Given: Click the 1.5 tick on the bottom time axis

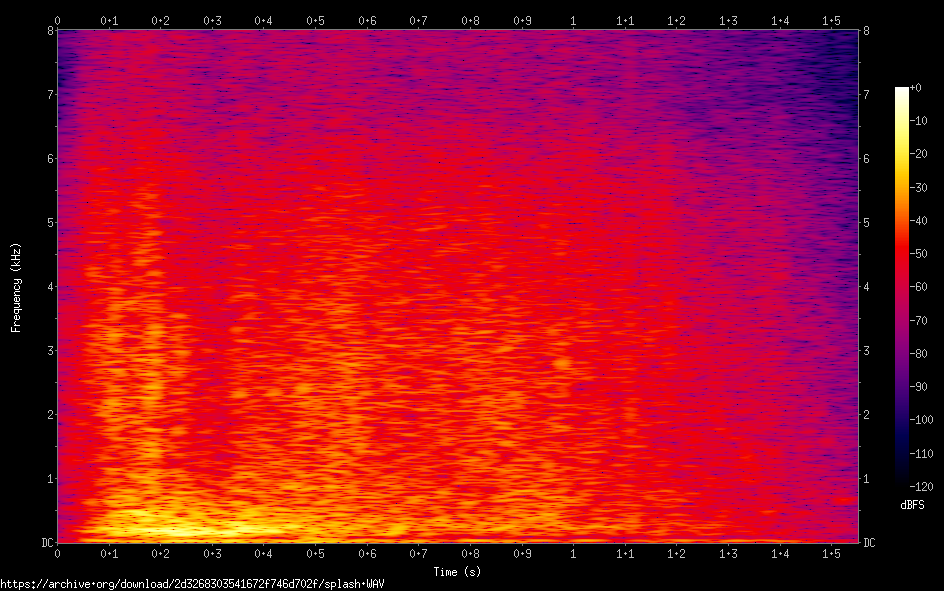Looking at the screenshot, I should pyautogui.click(x=831, y=554).
